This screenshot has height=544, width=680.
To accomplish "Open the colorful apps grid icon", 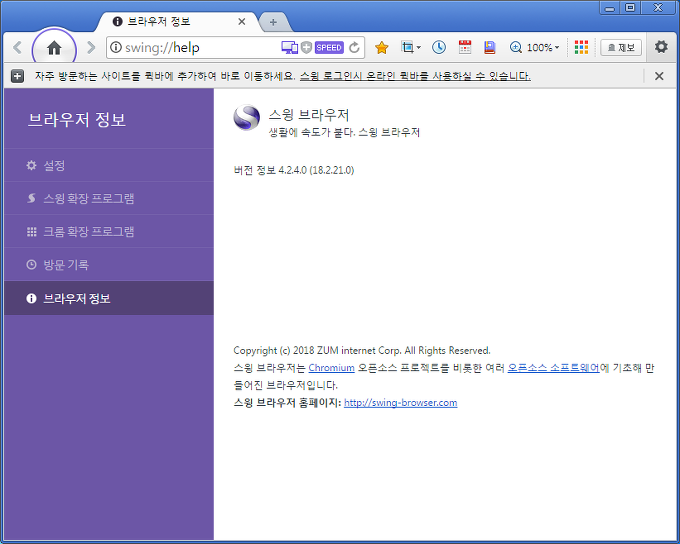I will [581, 47].
